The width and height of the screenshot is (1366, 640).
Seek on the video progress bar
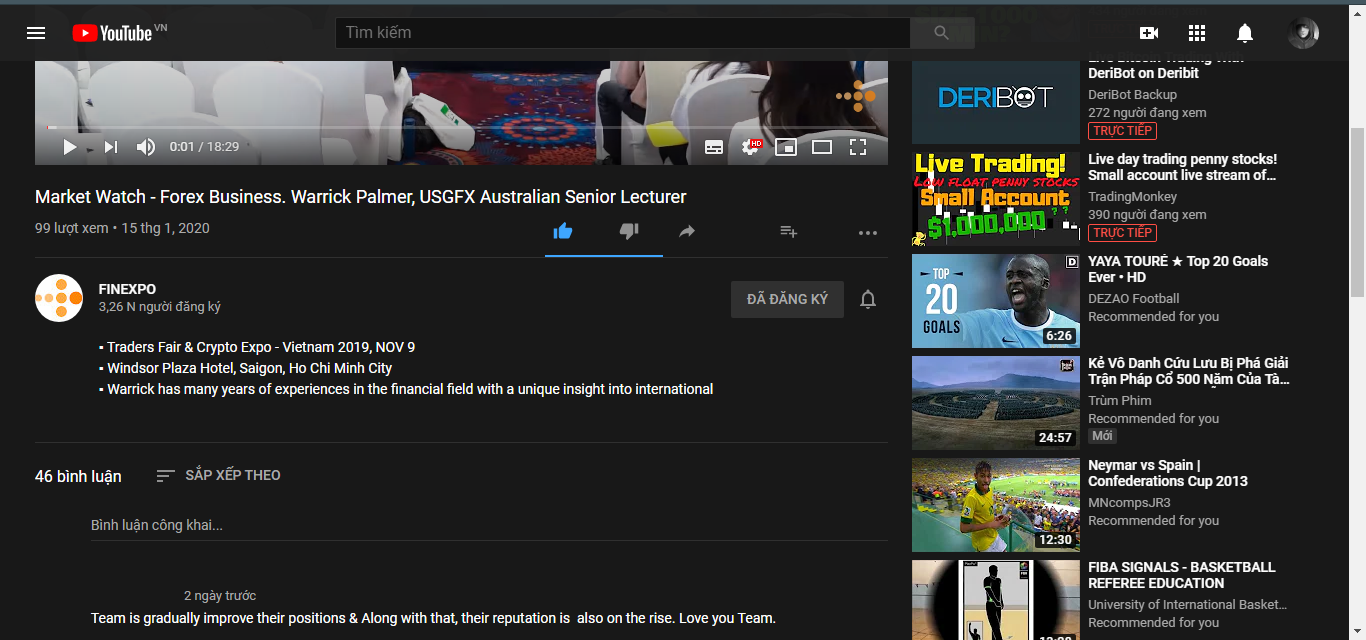point(461,127)
